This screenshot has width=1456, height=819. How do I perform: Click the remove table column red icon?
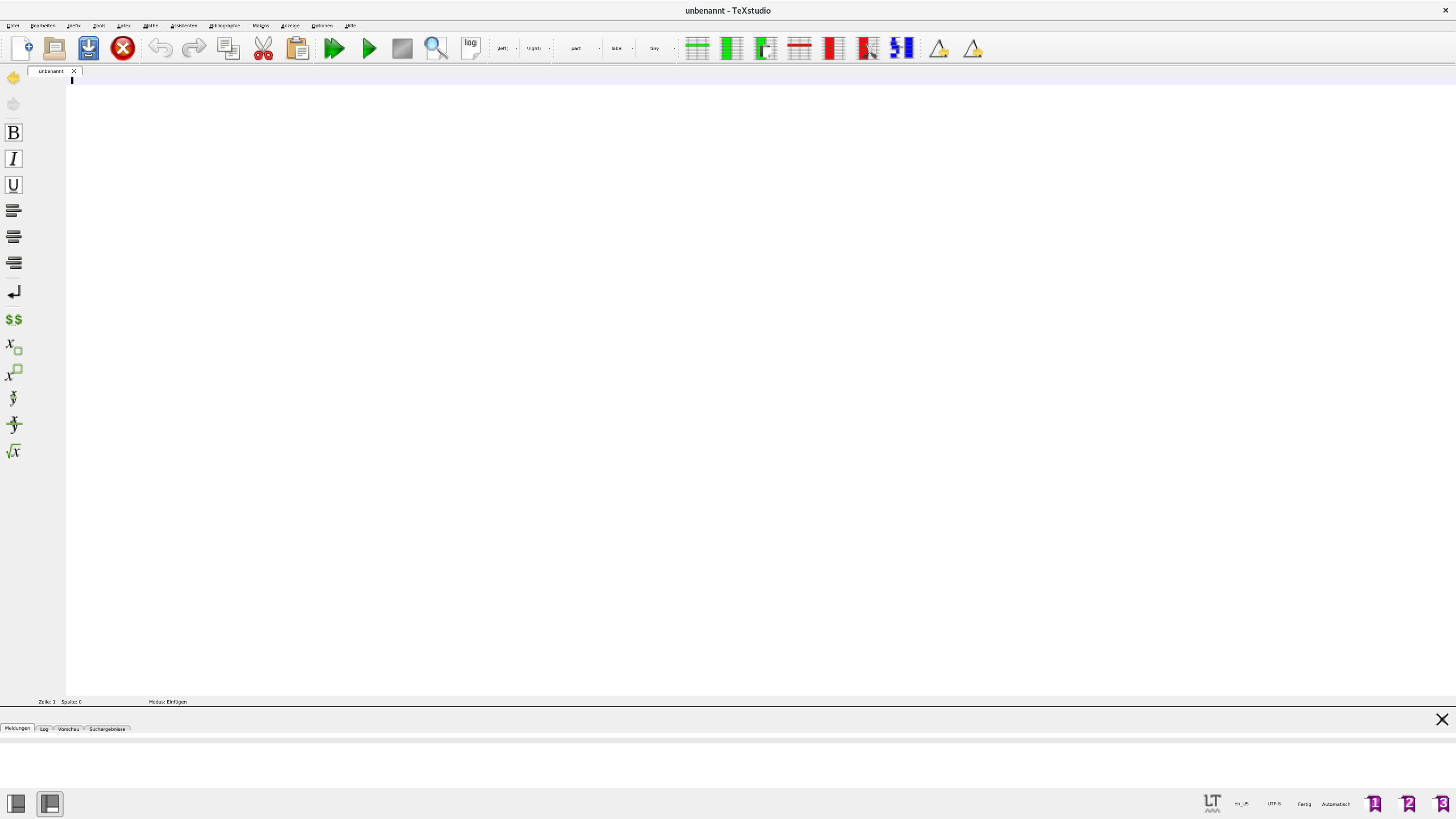coord(834,48)
